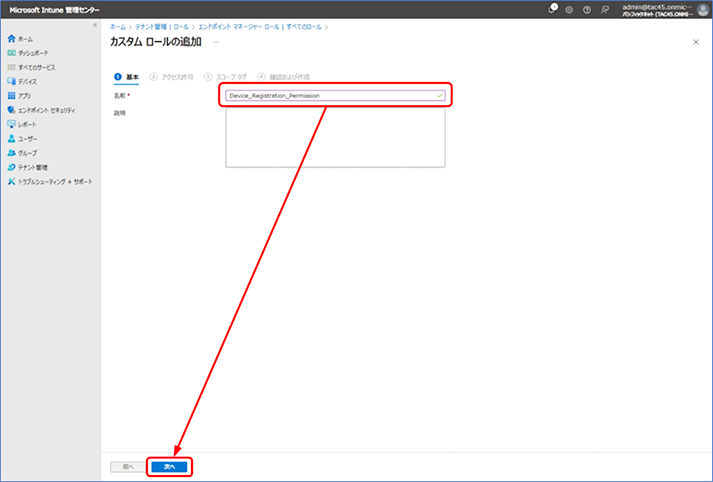Click the デバイス icon in sidebar
The width and height of the screenshot is (713, 482).
click(11, 81)
